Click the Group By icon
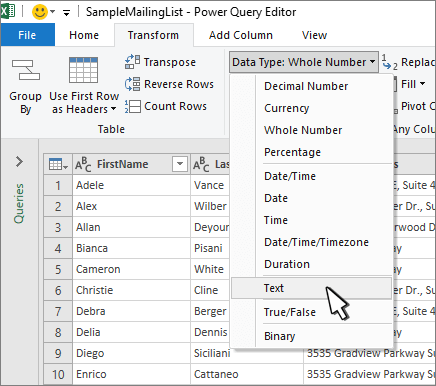Viewport: 436px width, 386px height. coord(26,70)
